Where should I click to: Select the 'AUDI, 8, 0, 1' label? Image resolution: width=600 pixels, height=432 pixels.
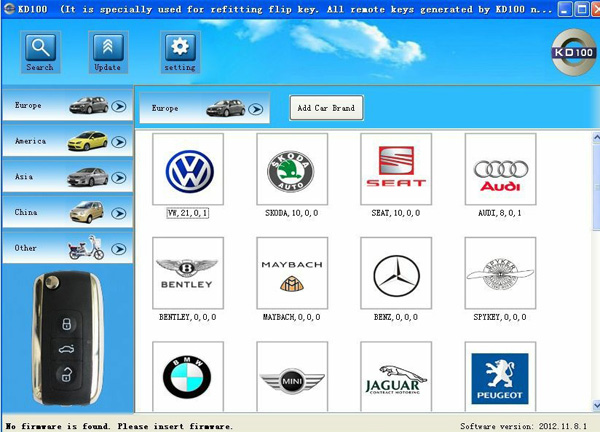pyautogui.click(x=500, y=213)
